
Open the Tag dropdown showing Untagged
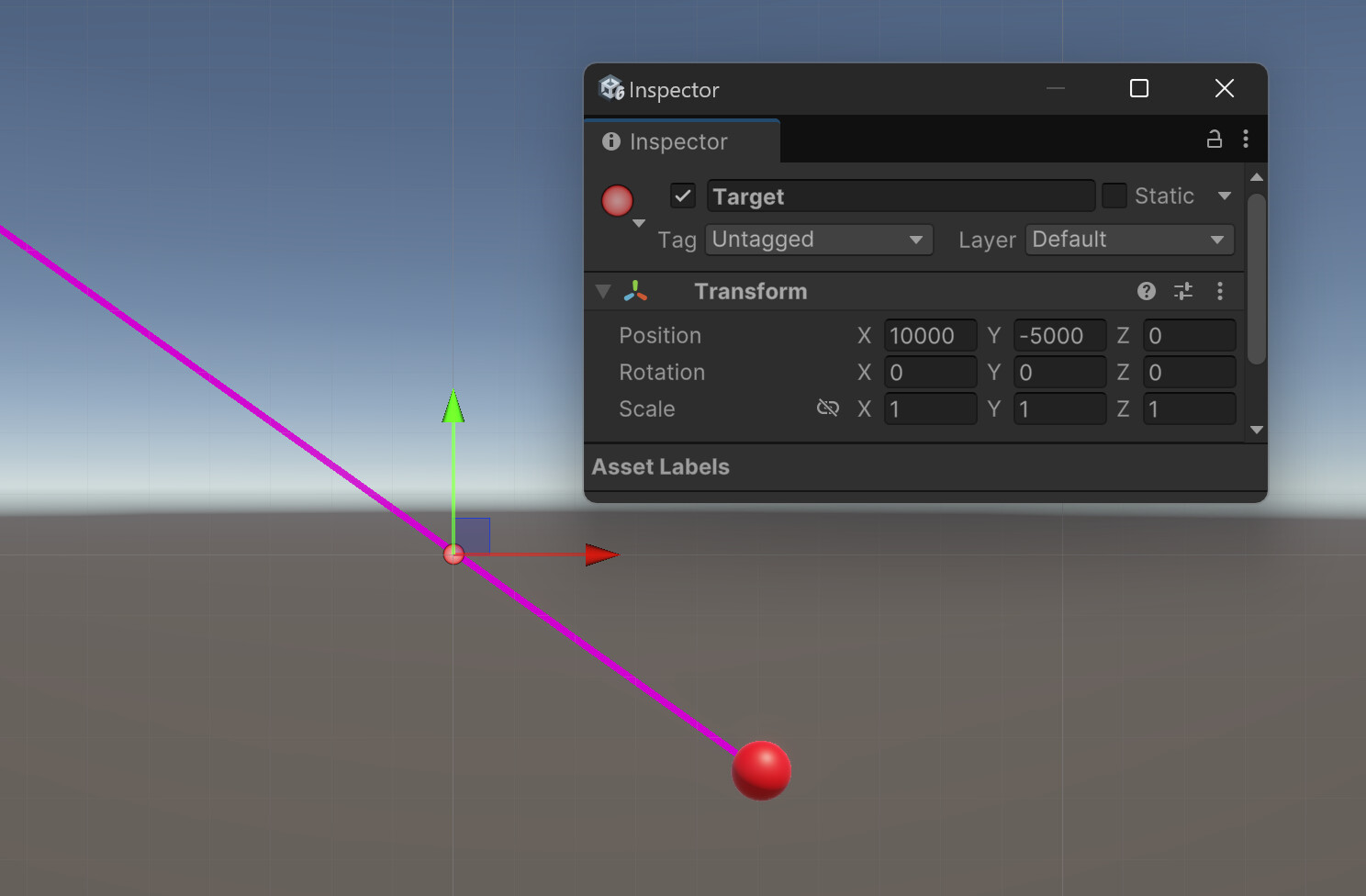click(x=818, y=240)
